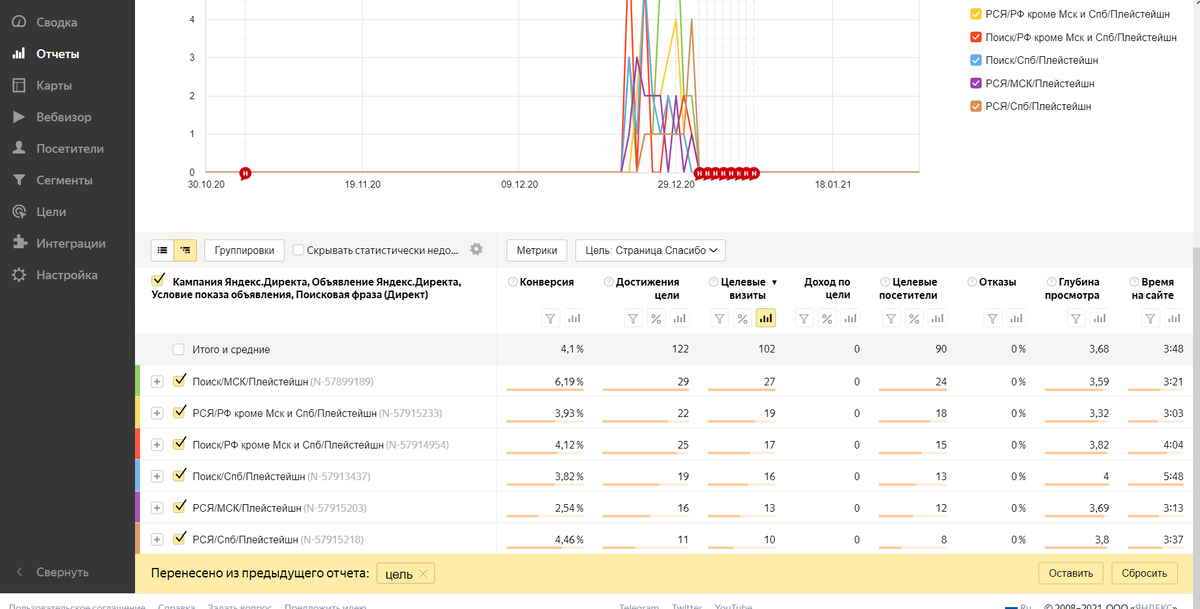1200x609 pixels.
Task: Click chart icon under Целевые посетители
Action: coord(938,318)
